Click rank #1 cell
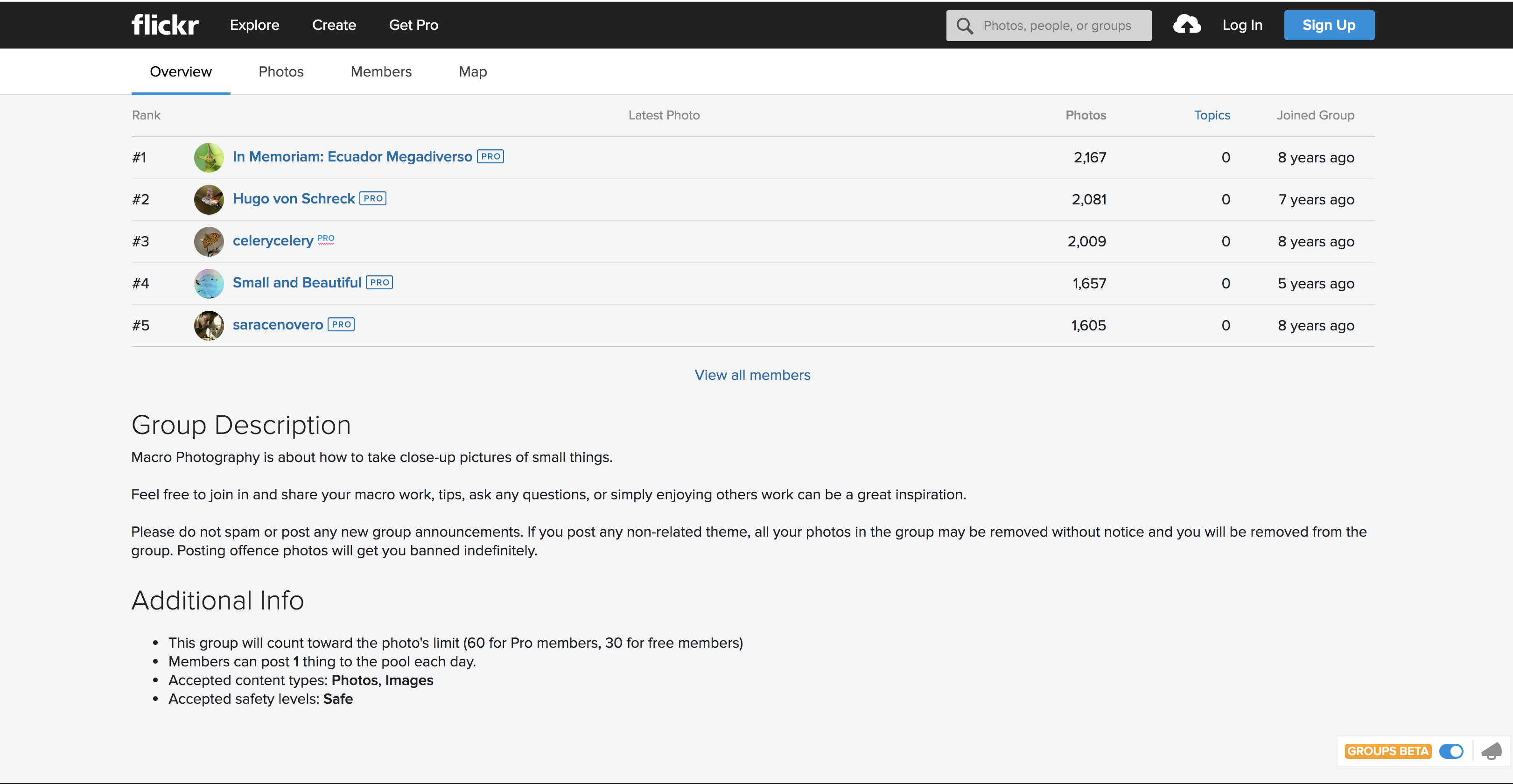This screenshot has height=784, width=1513. pos(139,157)
